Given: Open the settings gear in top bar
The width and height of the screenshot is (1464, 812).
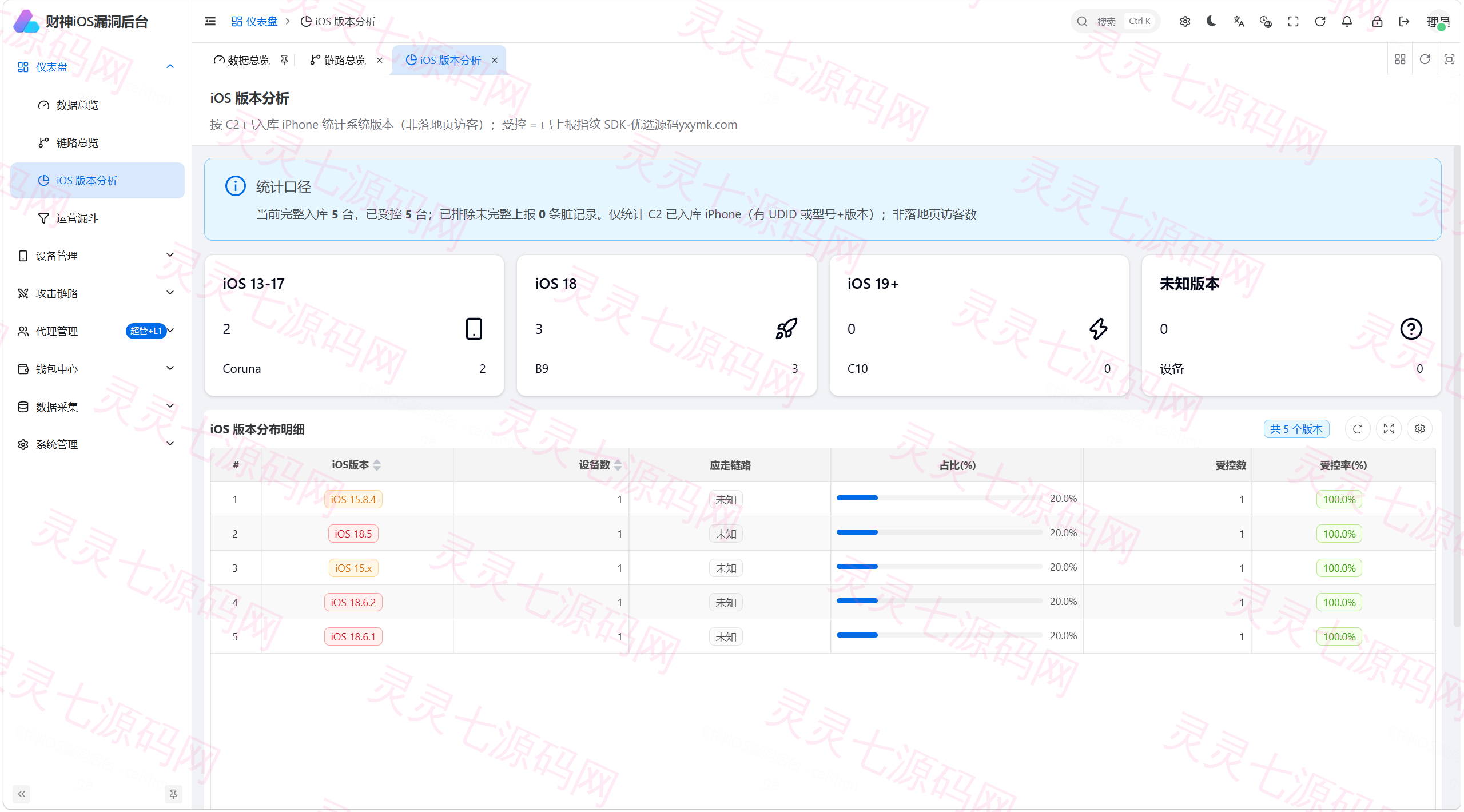Looking at the screenshot, I should (x=1185, y=21).
